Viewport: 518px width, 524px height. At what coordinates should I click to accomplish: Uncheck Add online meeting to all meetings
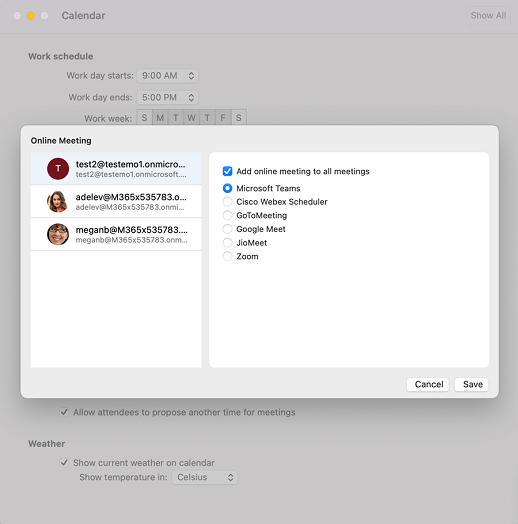(227, 171)
